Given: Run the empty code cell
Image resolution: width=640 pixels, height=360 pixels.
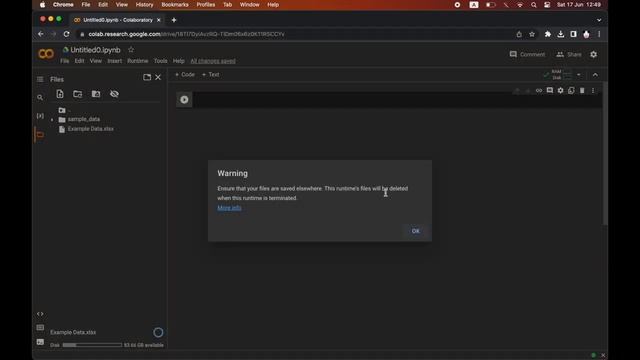Looking at the screenshot, I should (184, 100).
